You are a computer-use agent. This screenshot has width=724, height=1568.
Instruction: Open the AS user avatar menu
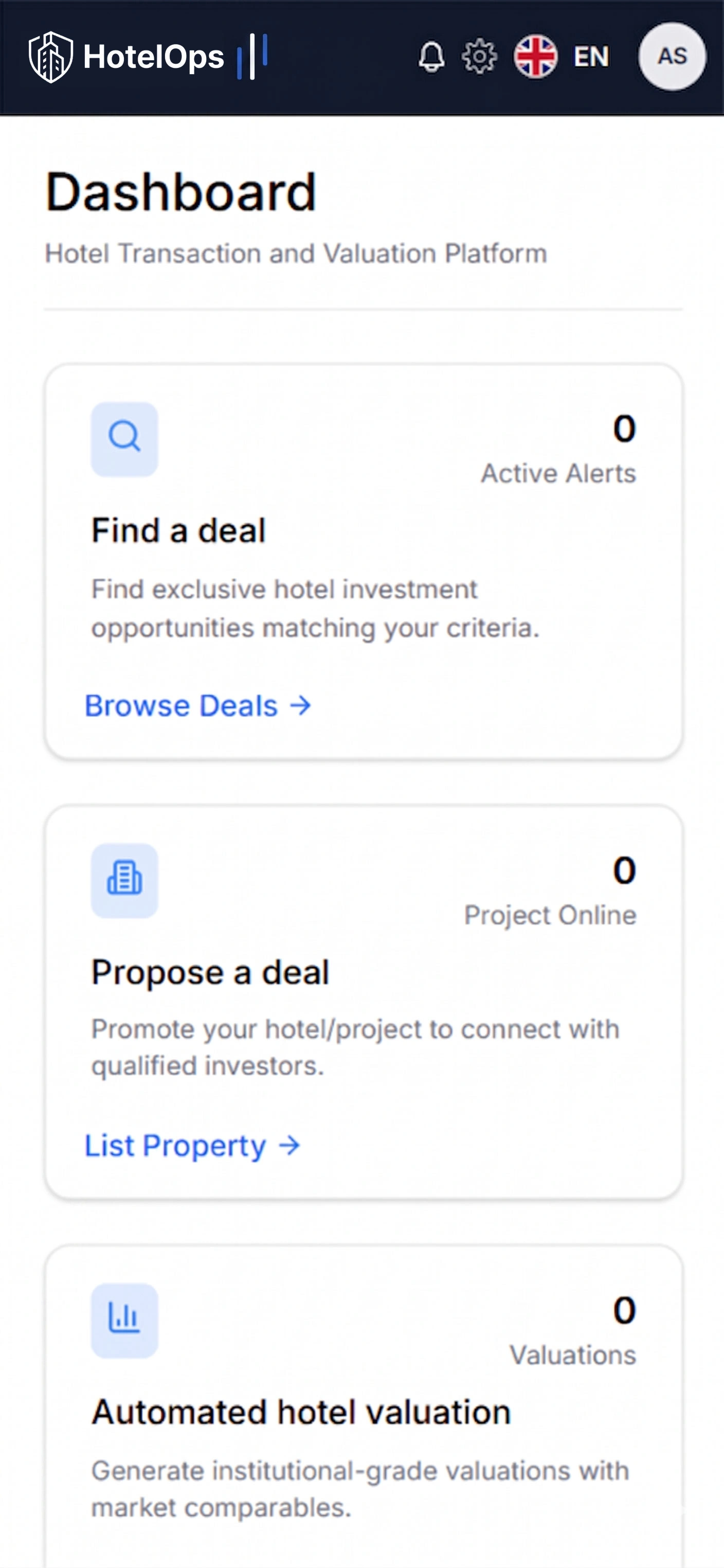click(672, 57)
